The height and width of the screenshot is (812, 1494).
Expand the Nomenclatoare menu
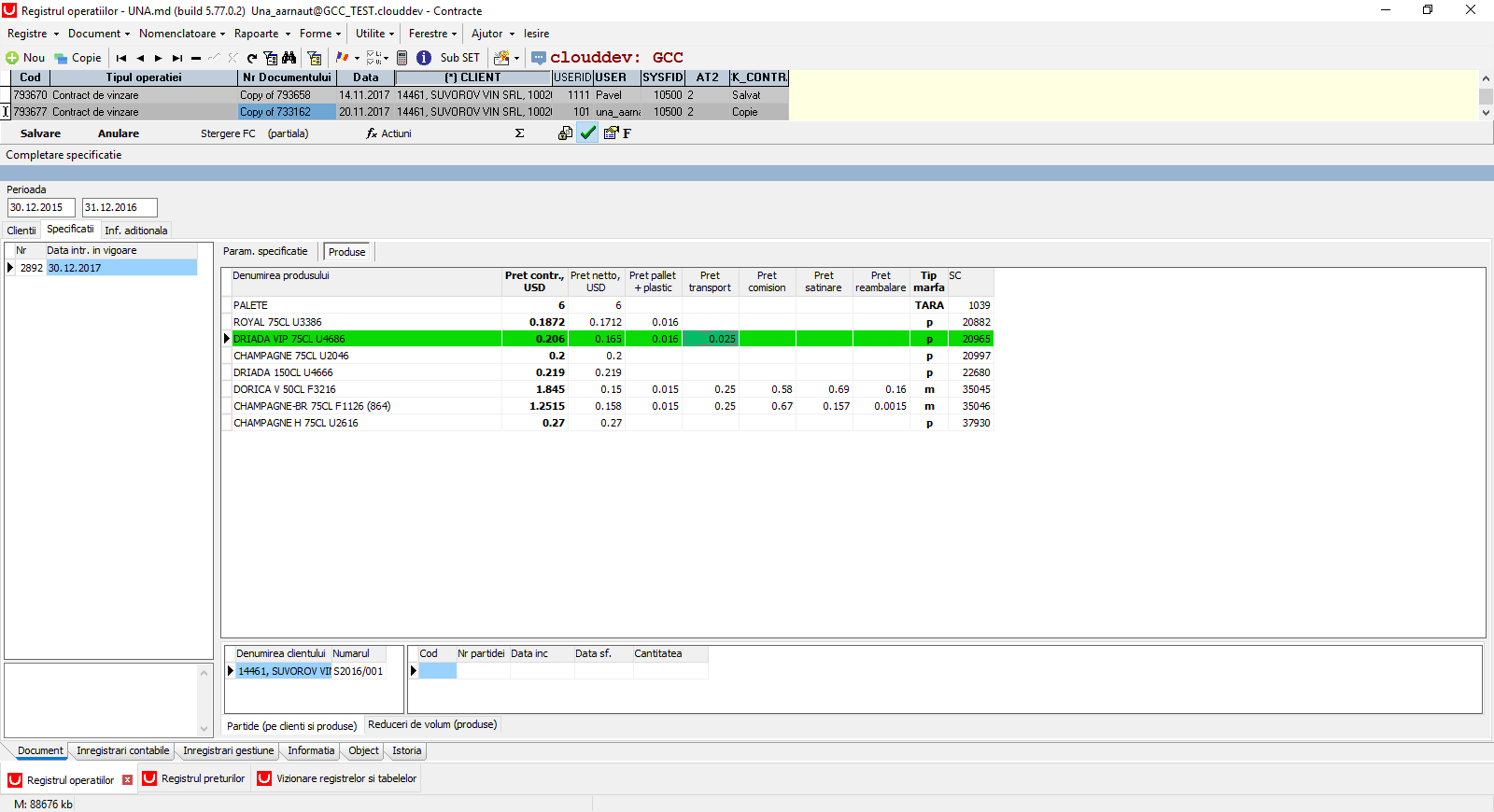[182, 34]
